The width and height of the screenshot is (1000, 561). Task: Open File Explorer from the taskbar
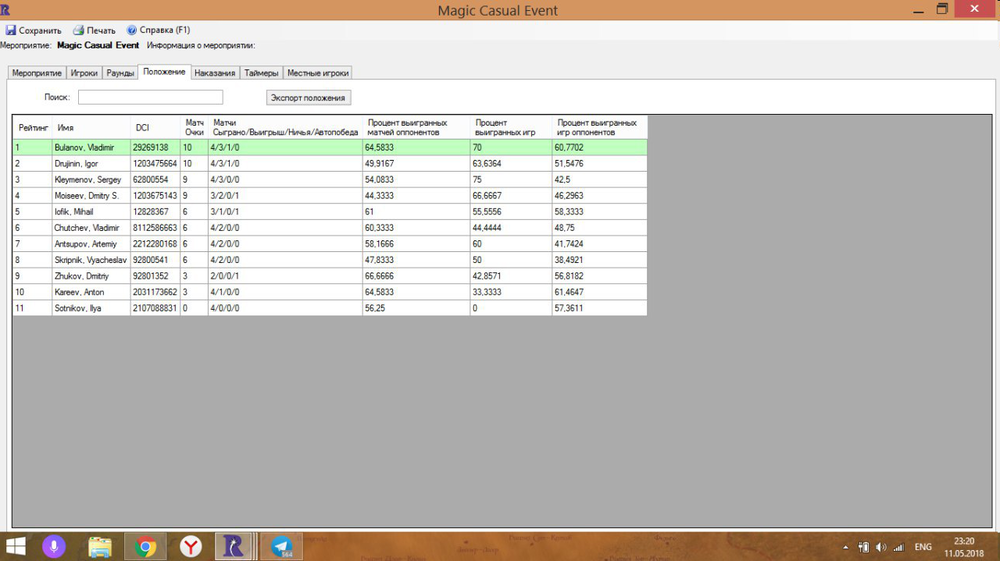click(99, 546)
